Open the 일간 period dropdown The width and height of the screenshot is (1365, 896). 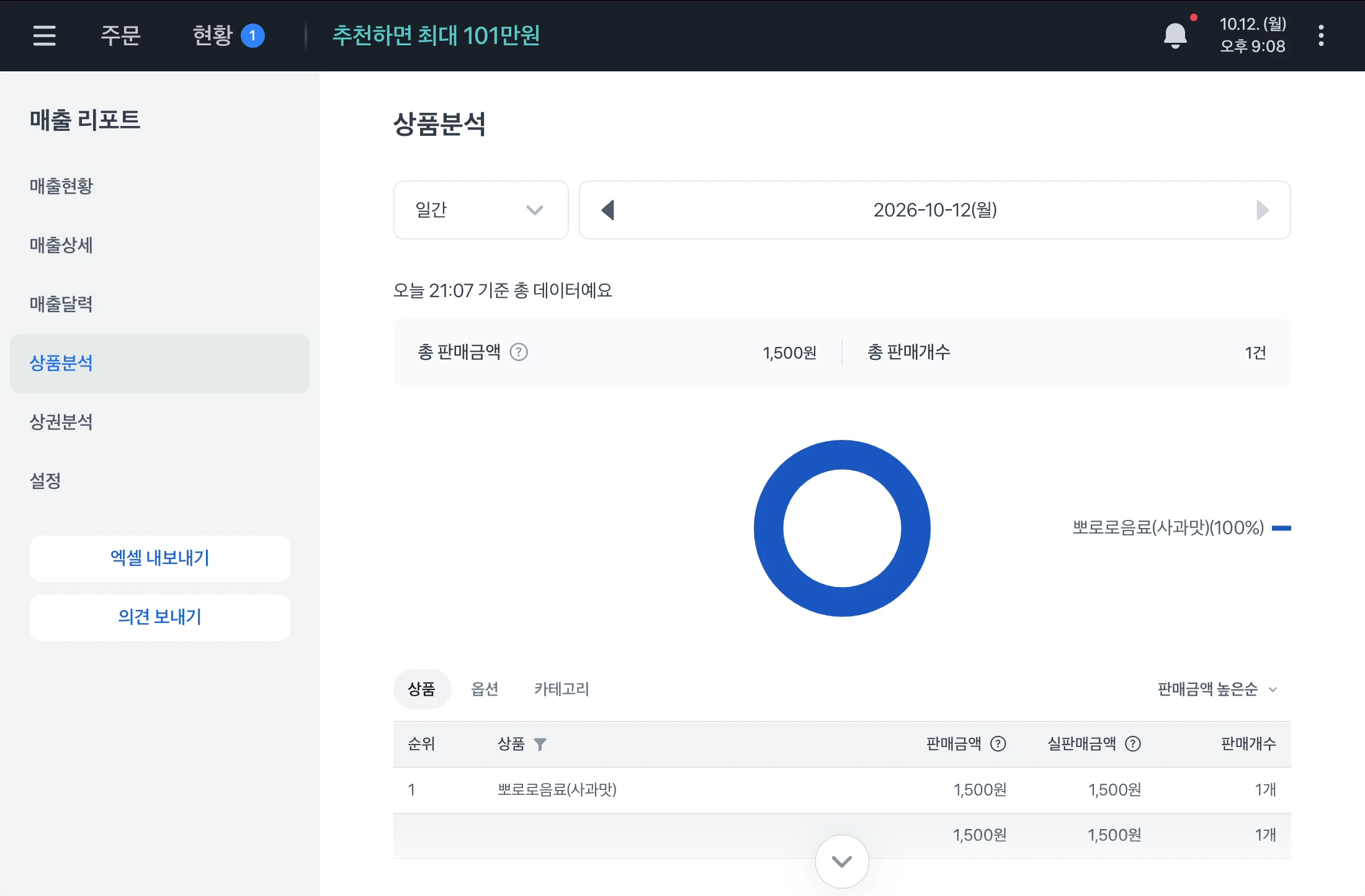481,210
